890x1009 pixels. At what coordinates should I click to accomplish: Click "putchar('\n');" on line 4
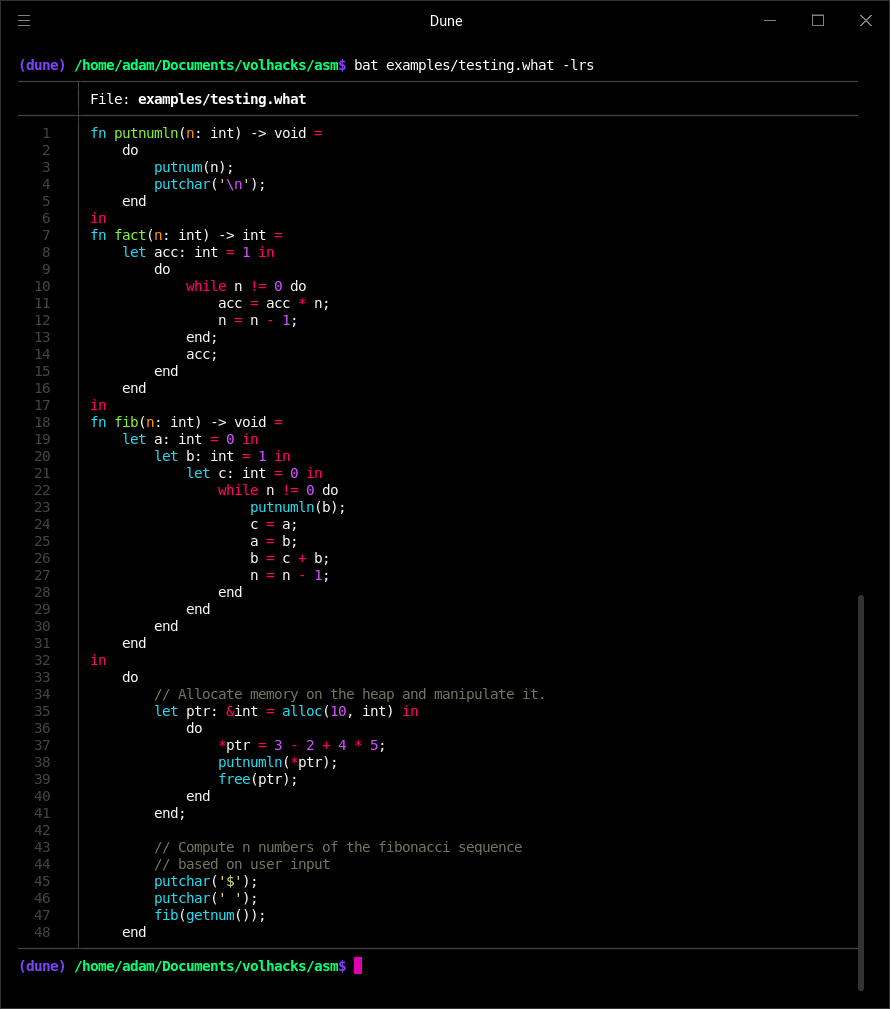point(210,184)
